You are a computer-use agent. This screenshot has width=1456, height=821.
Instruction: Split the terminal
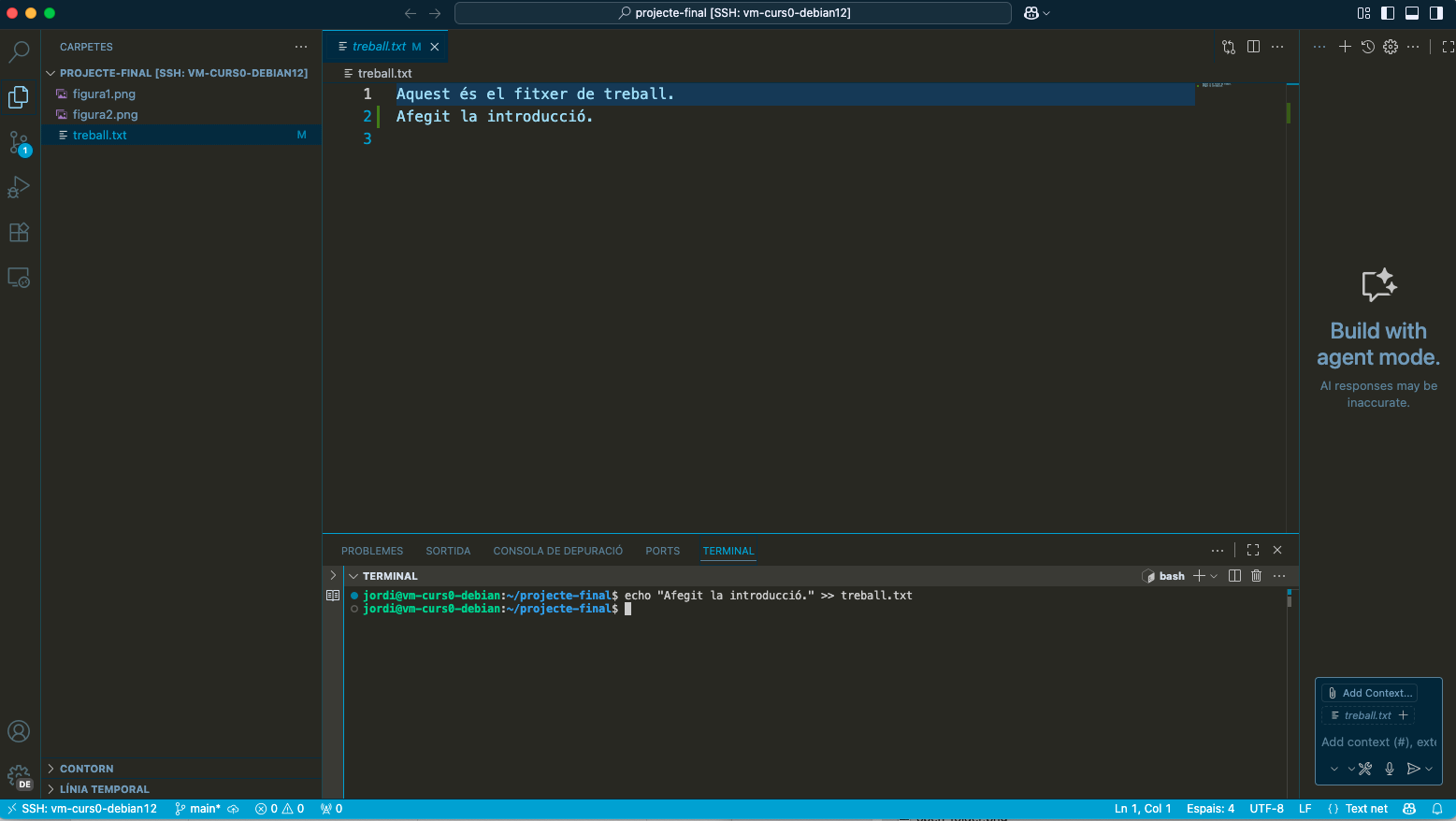1234,576
